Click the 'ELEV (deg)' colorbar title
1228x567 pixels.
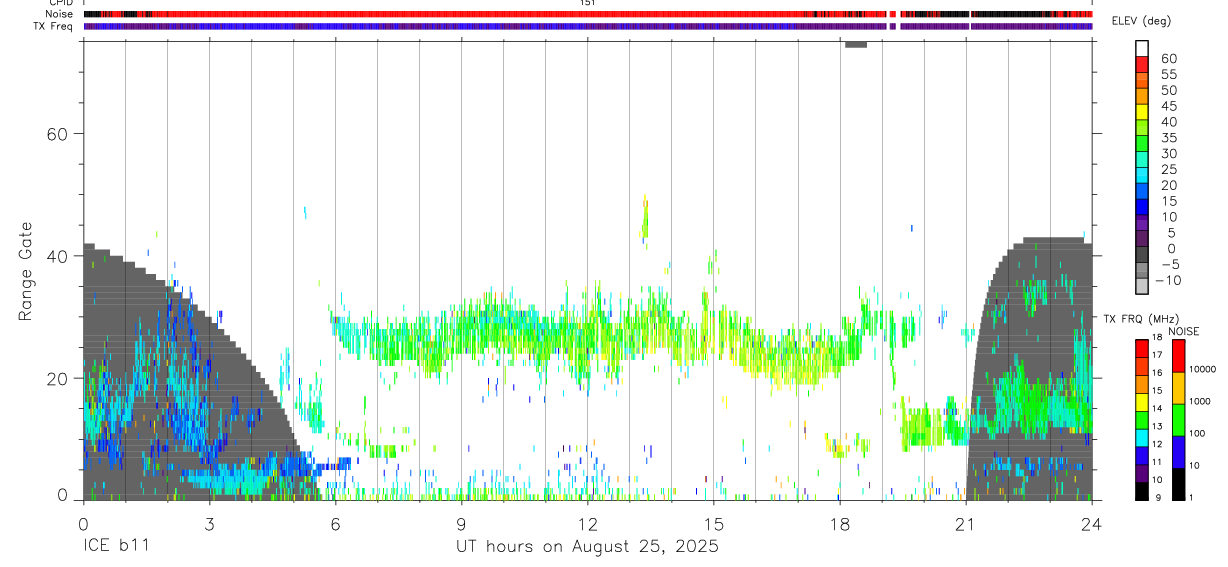(1141, 21)
